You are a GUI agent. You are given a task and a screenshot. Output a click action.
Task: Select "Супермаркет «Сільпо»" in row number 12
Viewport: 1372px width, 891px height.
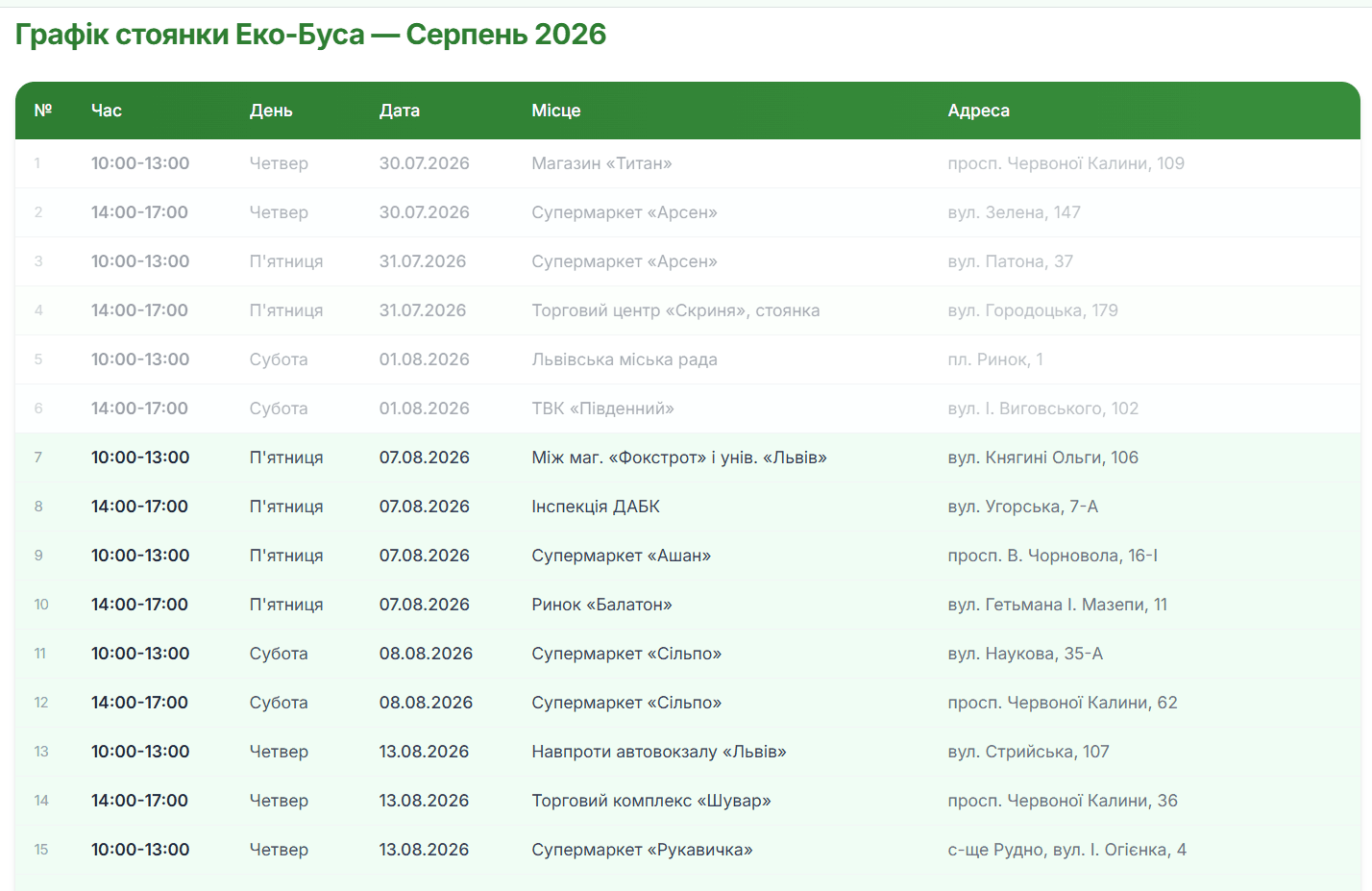(x=626, y=703)
